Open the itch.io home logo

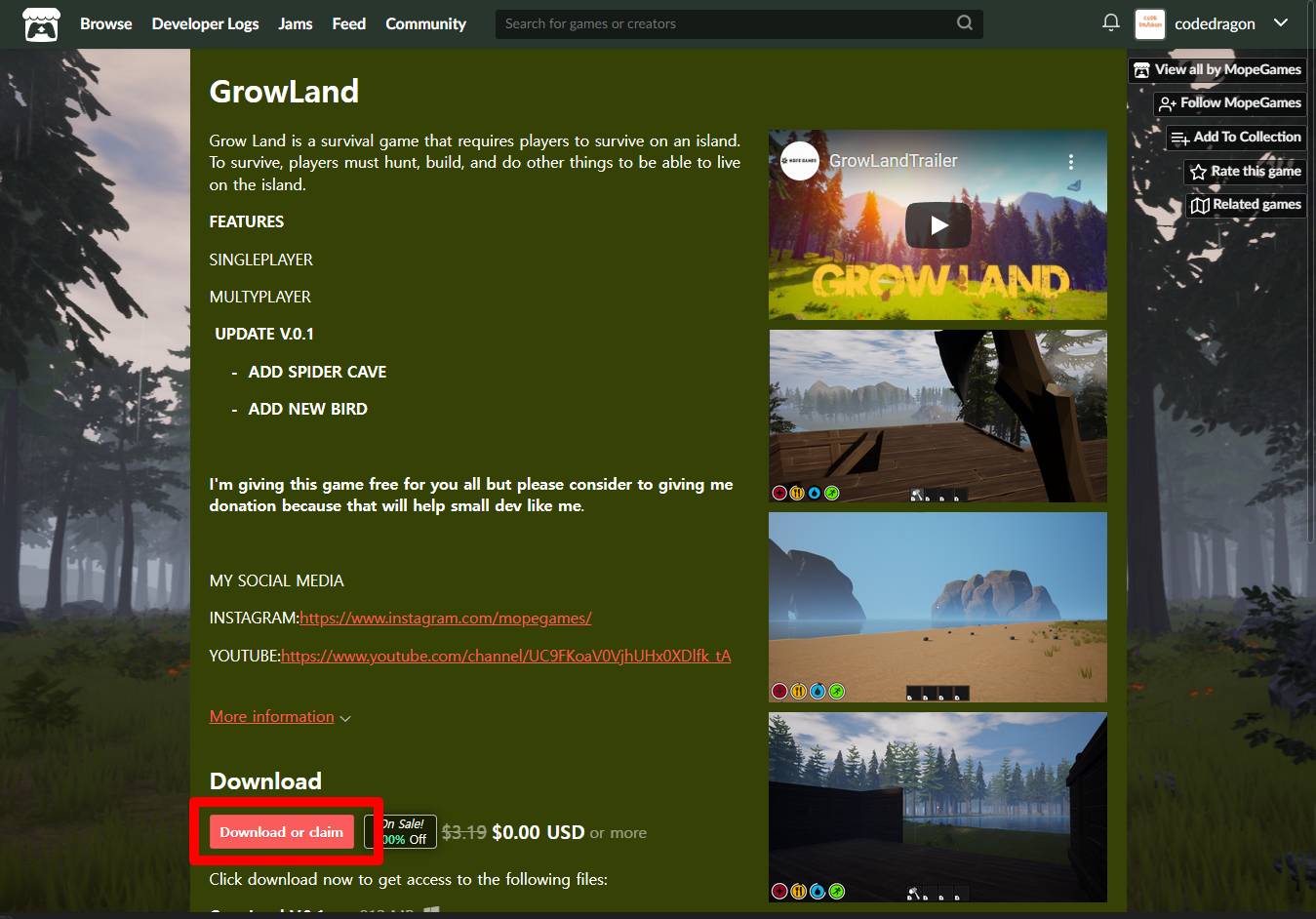(41, 24)
